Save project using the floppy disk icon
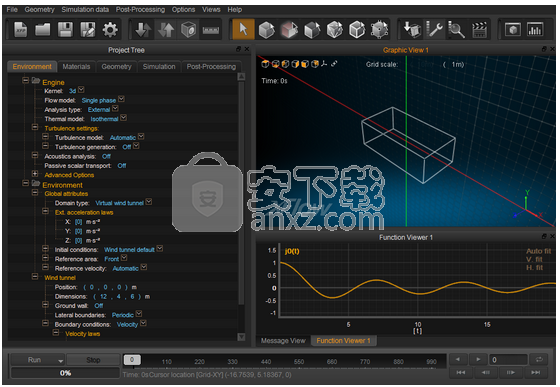This screenshot has width=560, height=387. 65,30
